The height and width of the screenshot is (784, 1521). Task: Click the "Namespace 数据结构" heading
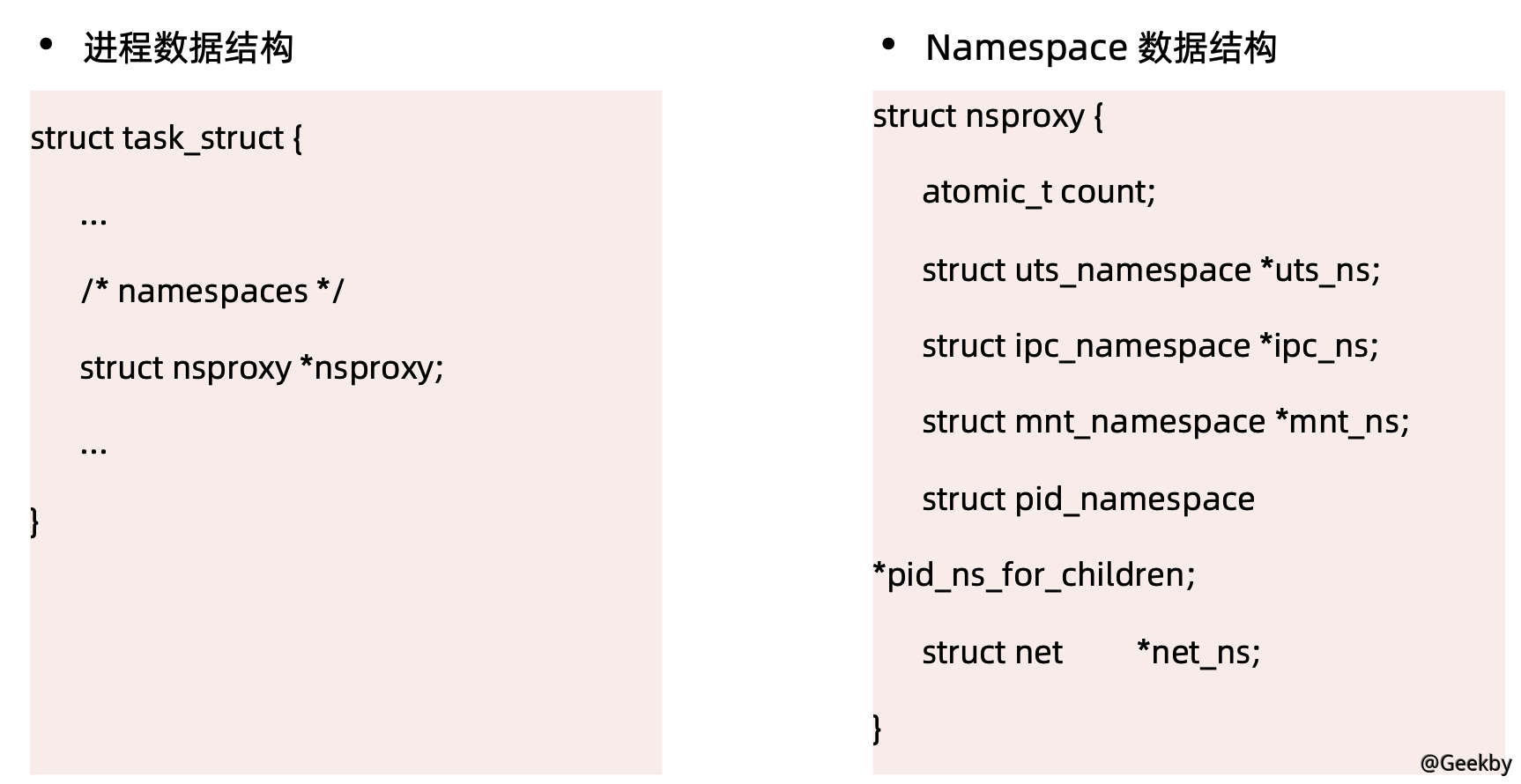tap(1101, 48)
